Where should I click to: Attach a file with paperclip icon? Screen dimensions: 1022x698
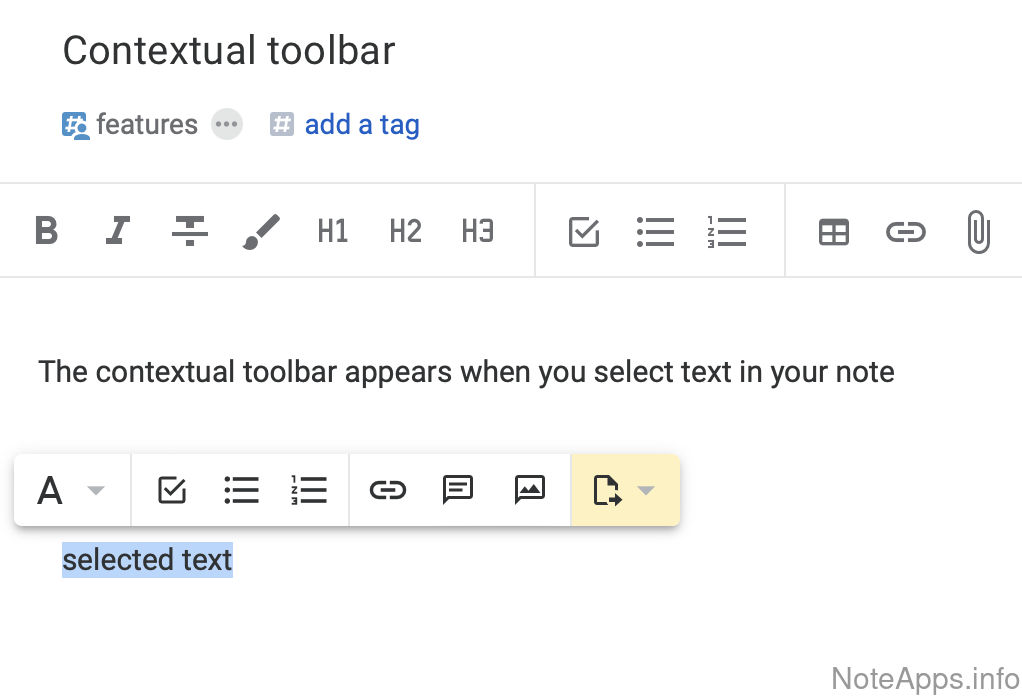tap(977, 232)
